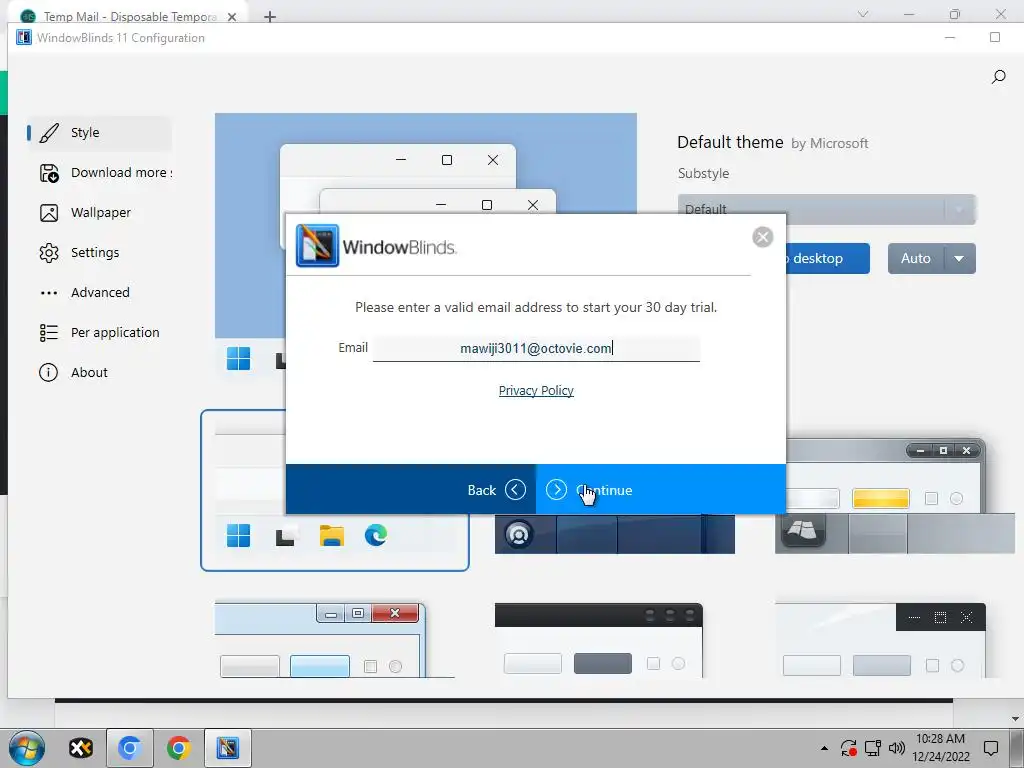
Task: Click the WindowBlinds title bar app icon
Action: pyautogui.click(x=24, y=37)
